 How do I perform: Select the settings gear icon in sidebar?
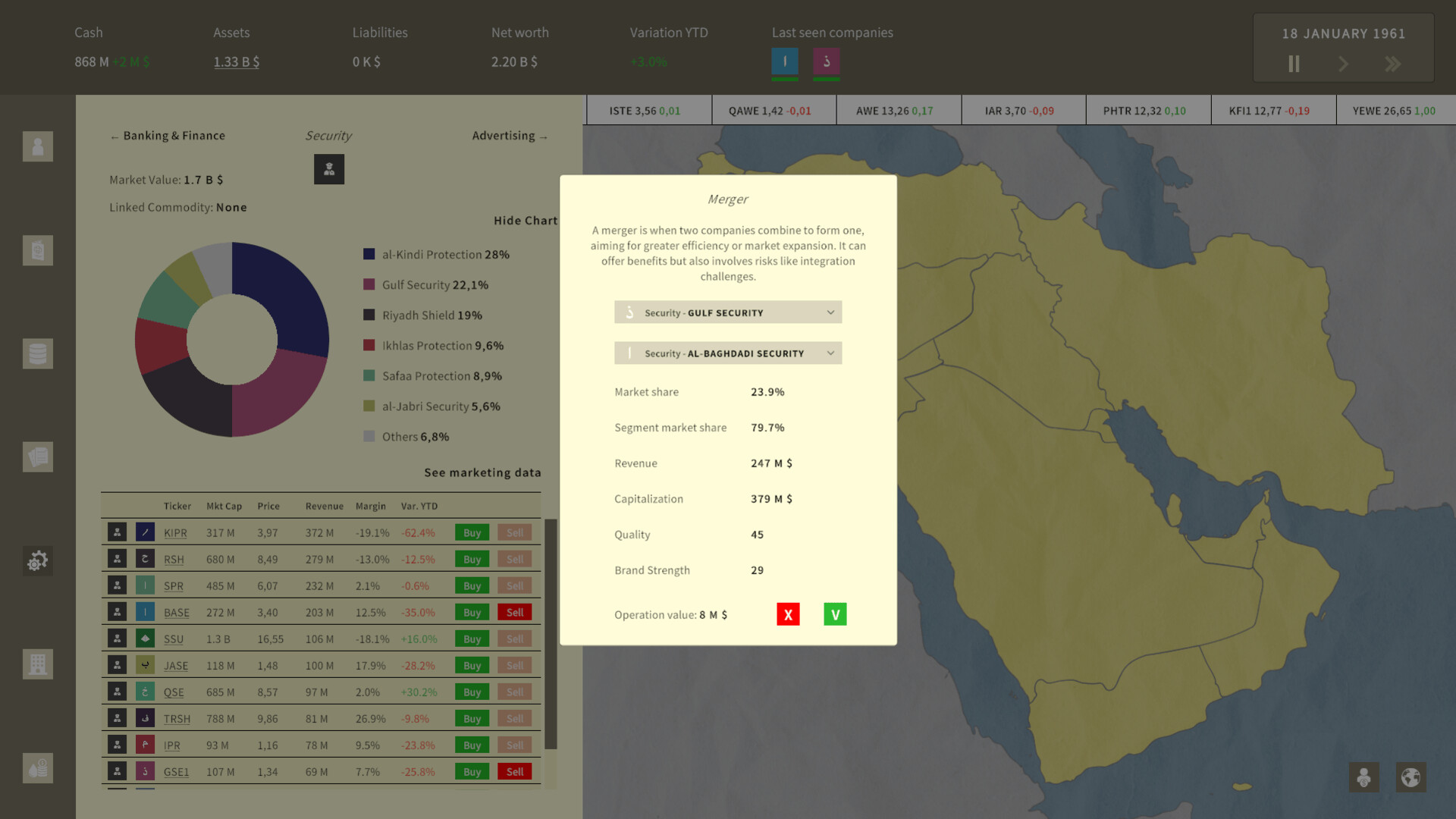point(37,561)
